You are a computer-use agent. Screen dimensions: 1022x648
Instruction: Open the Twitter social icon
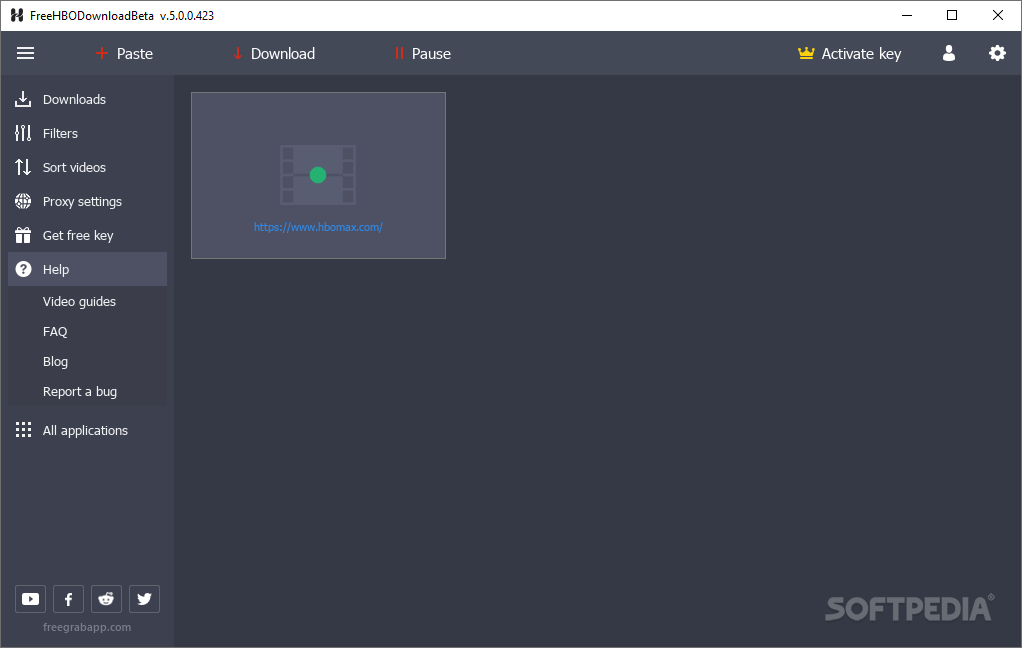pos(144,598)
